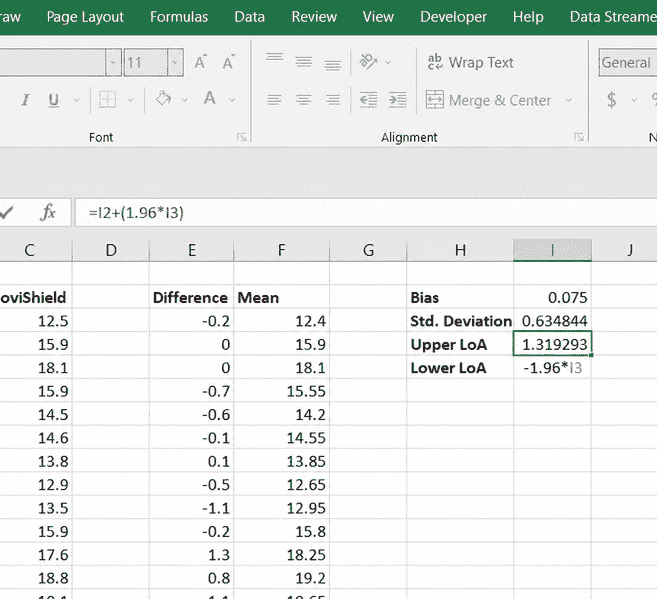Click the Borders icon
657x599 pixels.
tap(107, 100)
